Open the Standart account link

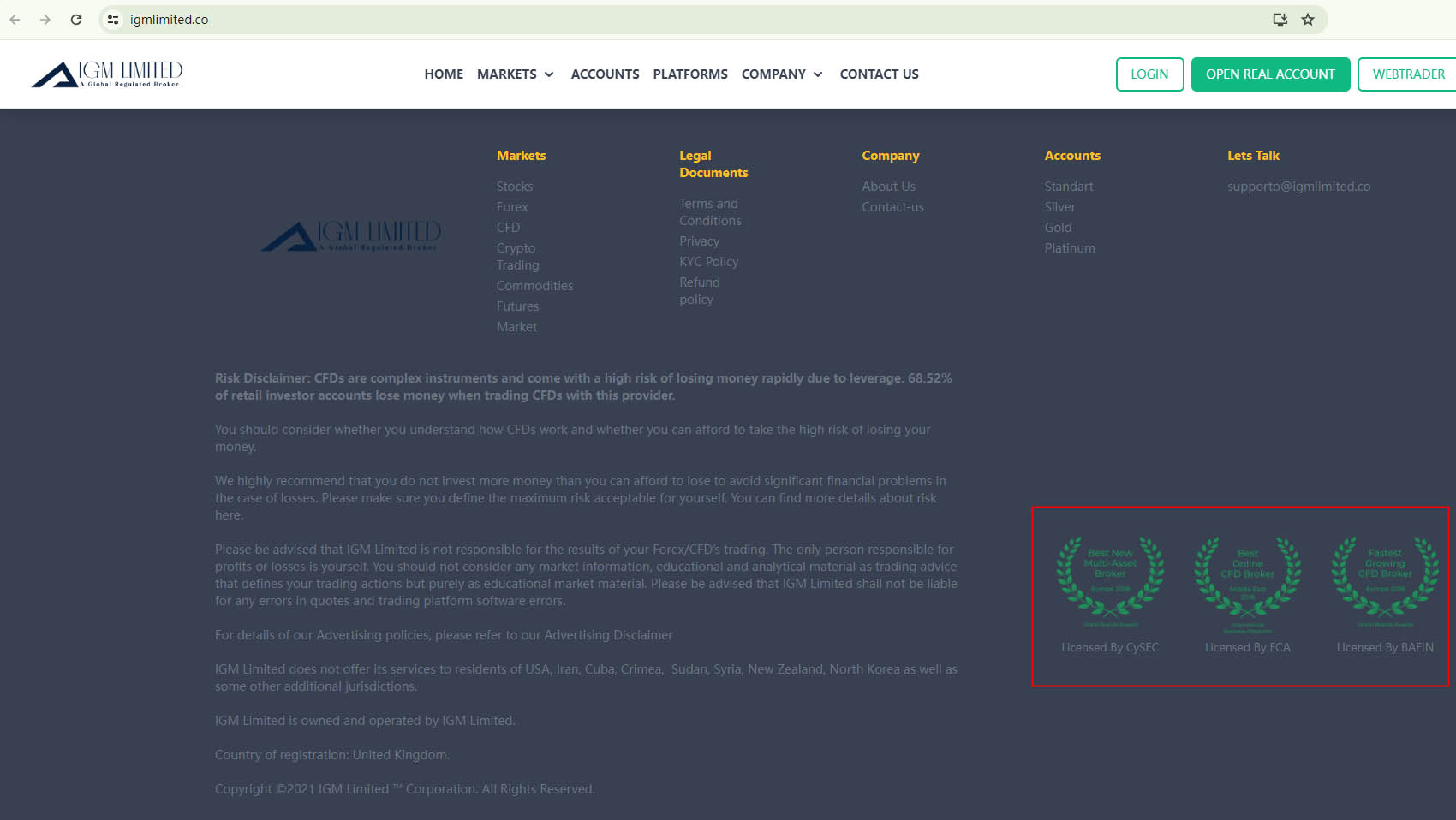click(1069, 187)
